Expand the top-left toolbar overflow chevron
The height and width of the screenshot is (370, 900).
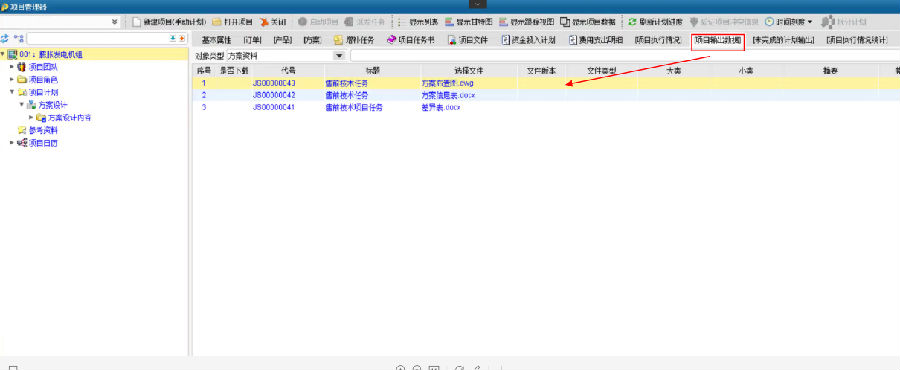115,22
